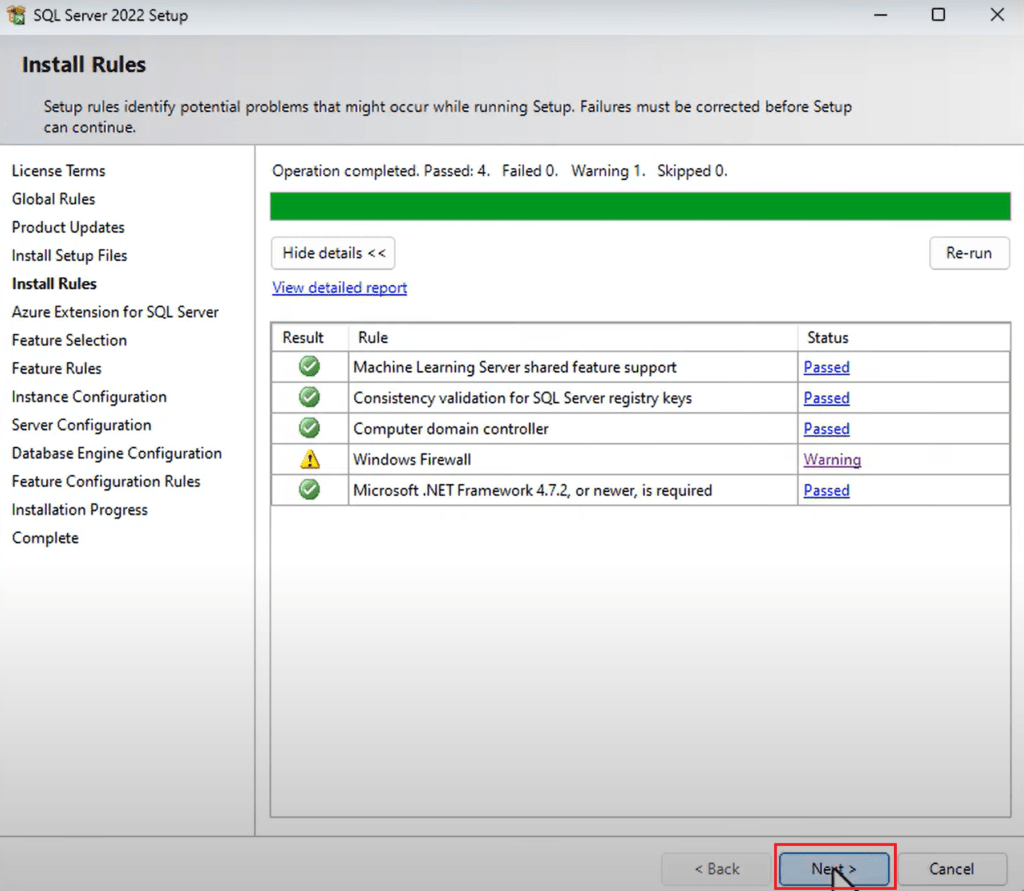
Task: Select Product Updates step in sidebar
Action: point(68,227)
